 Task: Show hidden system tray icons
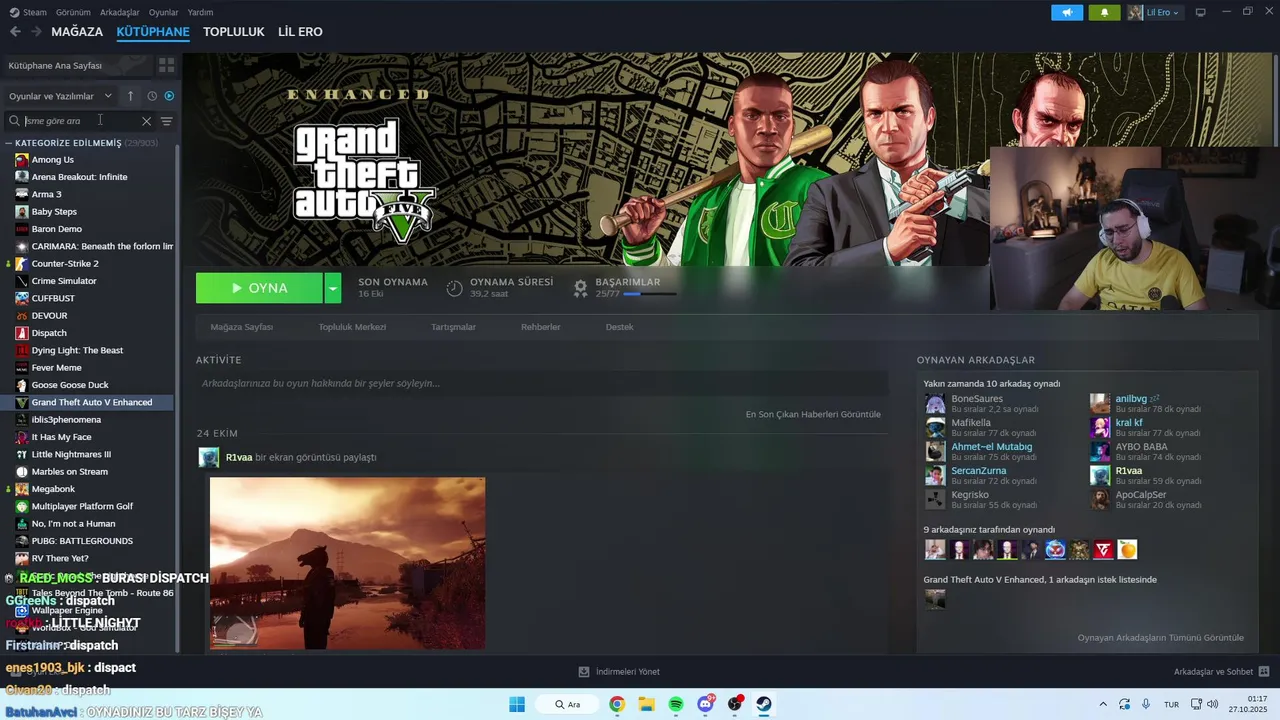click(x=1103, y=704)
